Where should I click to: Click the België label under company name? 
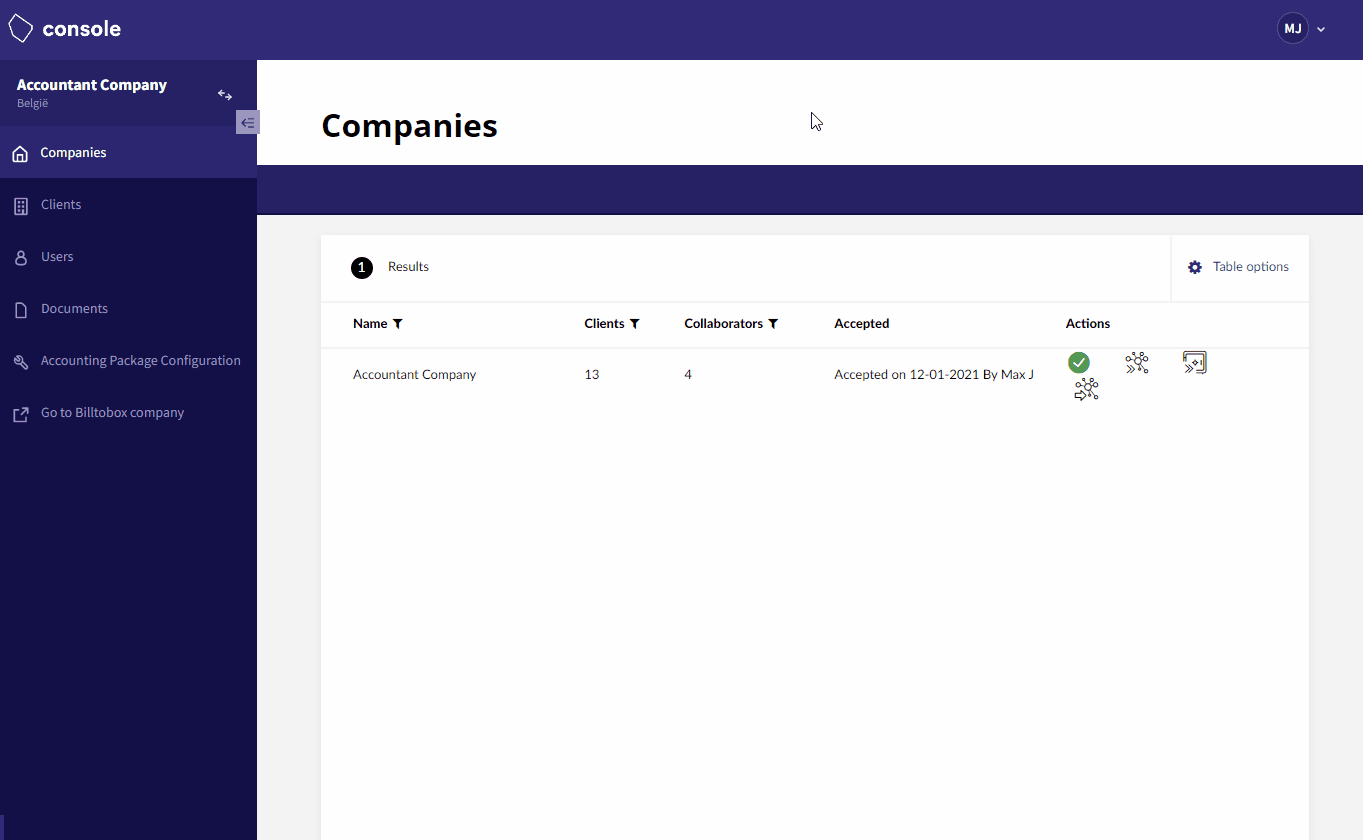click(33, 103)
